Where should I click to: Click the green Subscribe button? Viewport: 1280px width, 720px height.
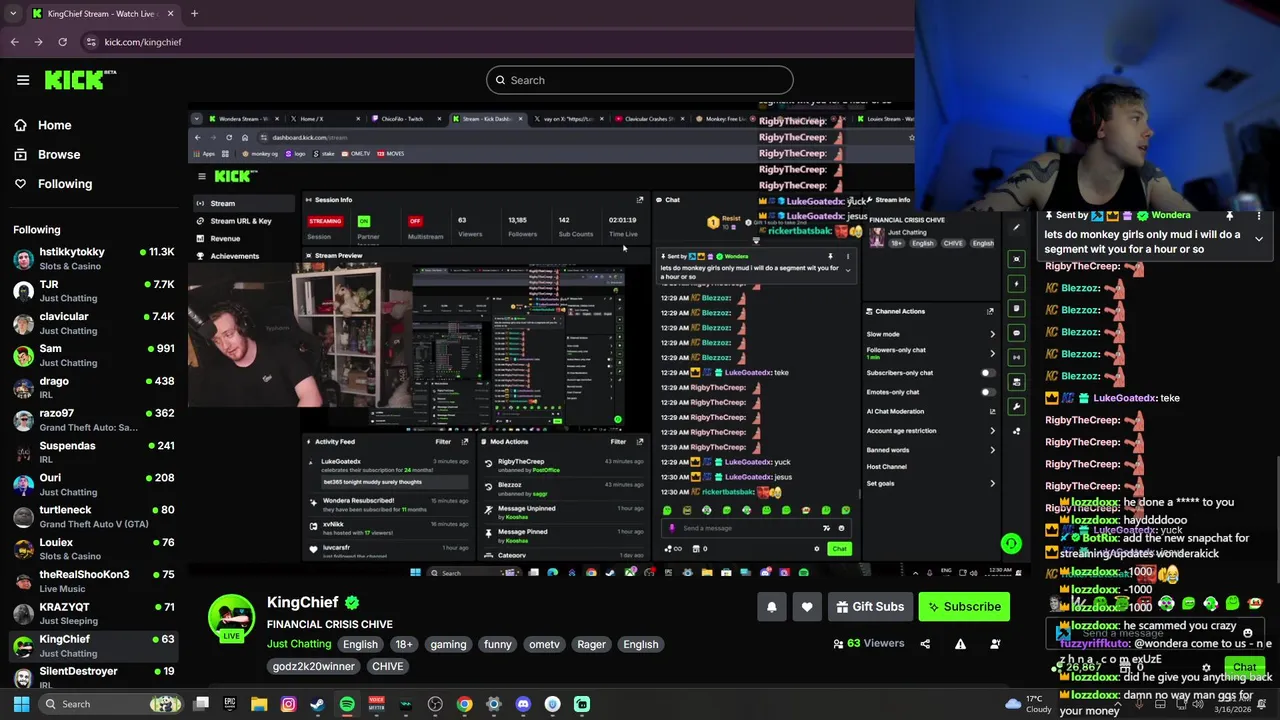pyautogui.click(x=964, y=606)
